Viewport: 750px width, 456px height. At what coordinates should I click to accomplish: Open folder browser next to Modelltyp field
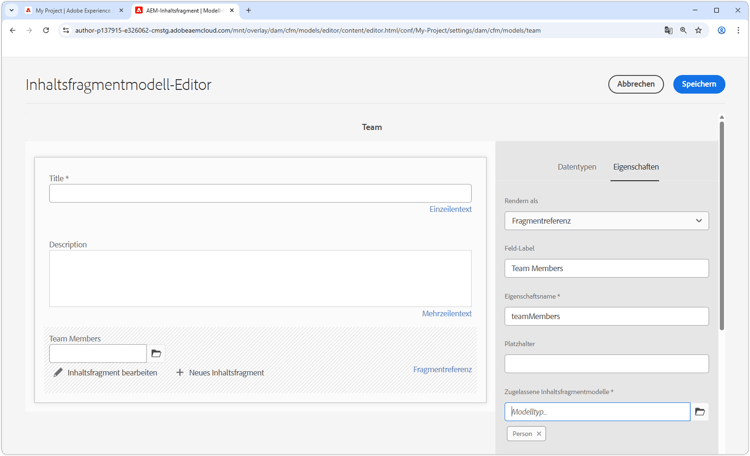click(x=700, y=412)
